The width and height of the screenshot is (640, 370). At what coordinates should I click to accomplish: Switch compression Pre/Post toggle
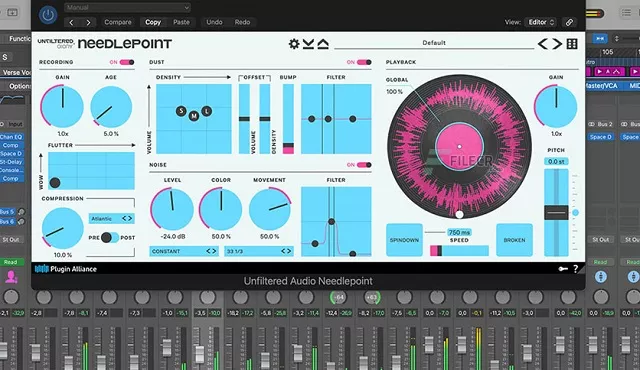pos(110,237)
